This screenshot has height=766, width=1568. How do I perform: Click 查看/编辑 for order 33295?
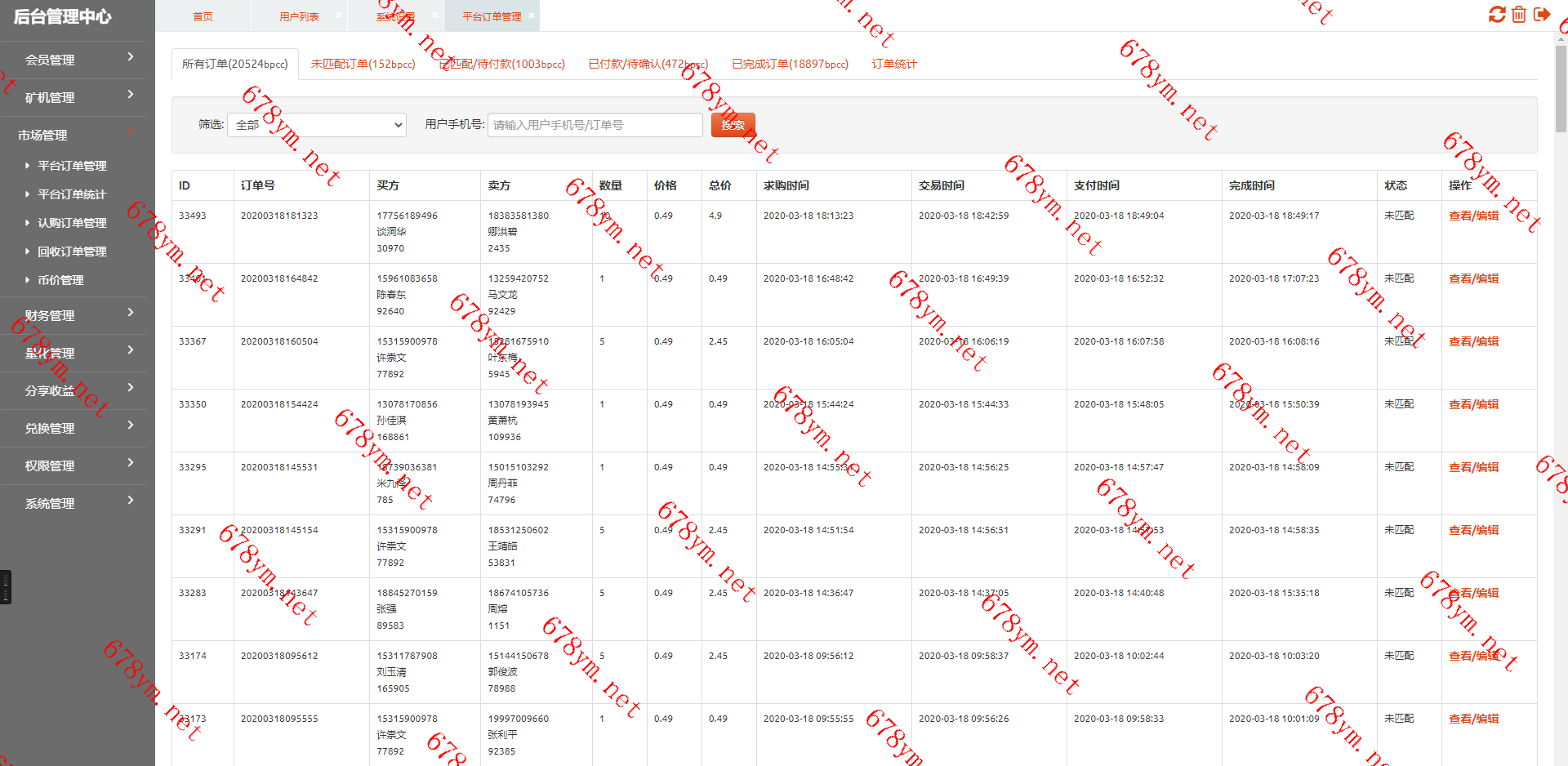point(1474,467)
